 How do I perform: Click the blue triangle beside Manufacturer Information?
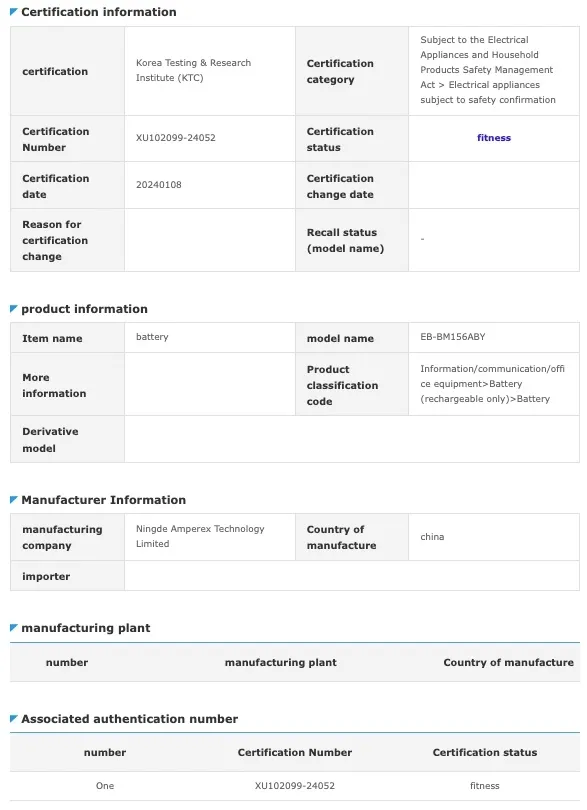point(14,500)
